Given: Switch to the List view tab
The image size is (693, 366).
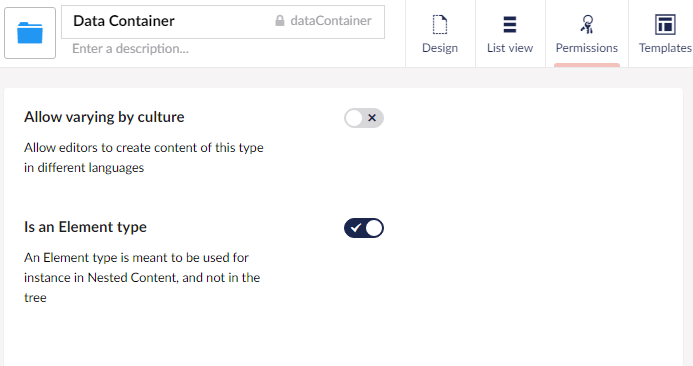Looking at the screenshot, I should point(510,34).
